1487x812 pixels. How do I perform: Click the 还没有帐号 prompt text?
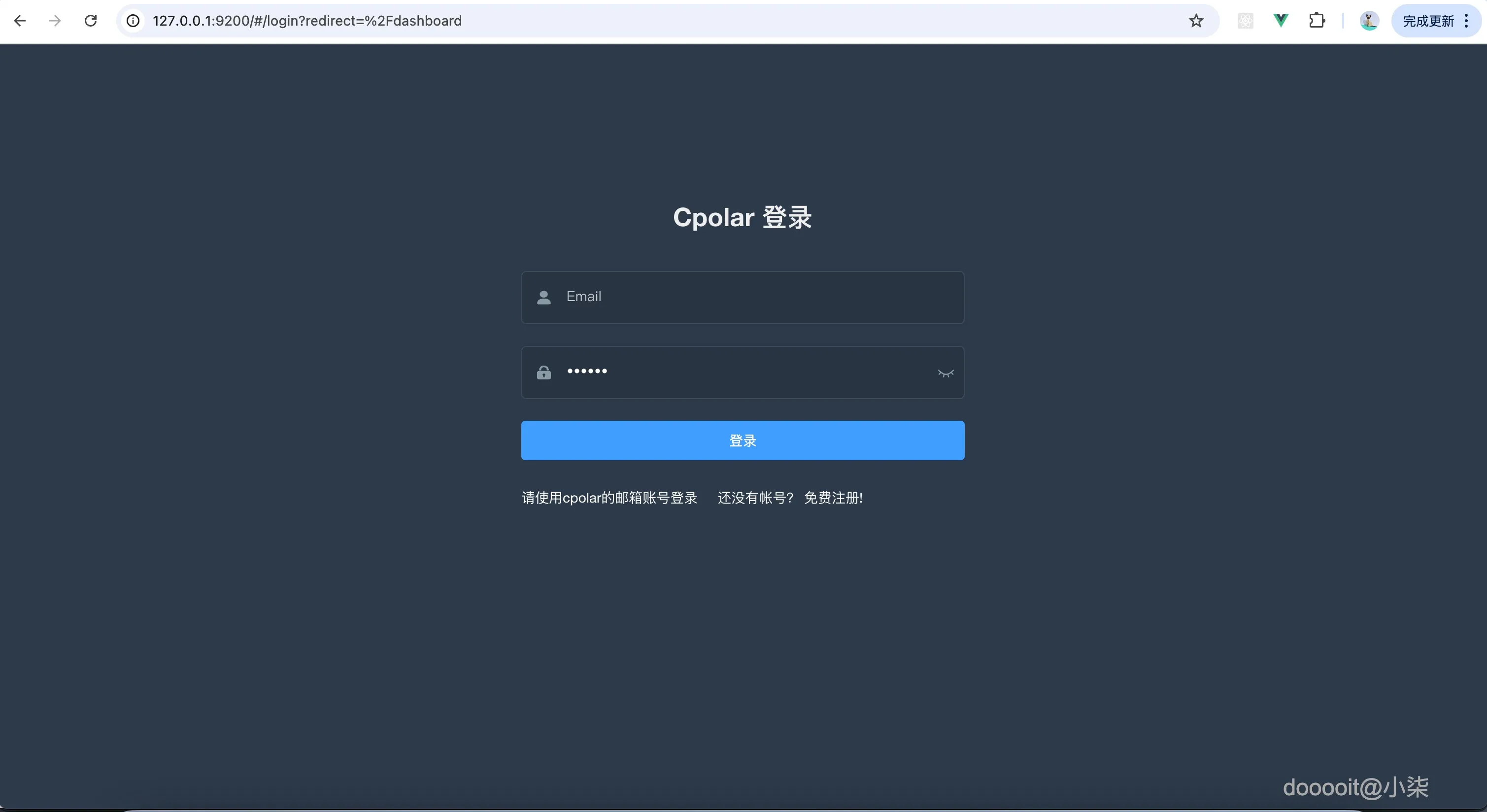point(755,498)
